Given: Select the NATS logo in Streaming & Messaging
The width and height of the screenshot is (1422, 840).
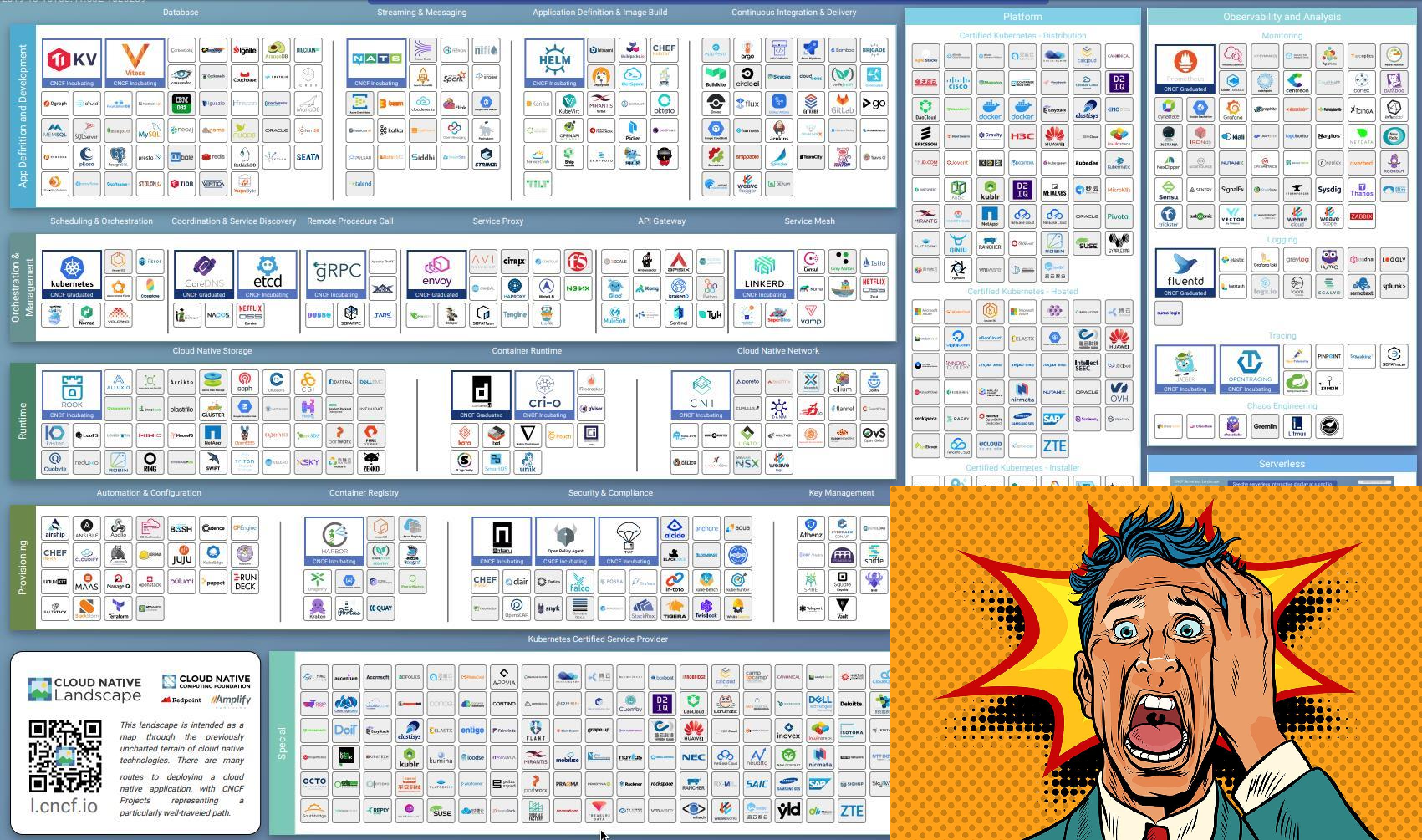Looking at the screenshot, I should (376, 63).
